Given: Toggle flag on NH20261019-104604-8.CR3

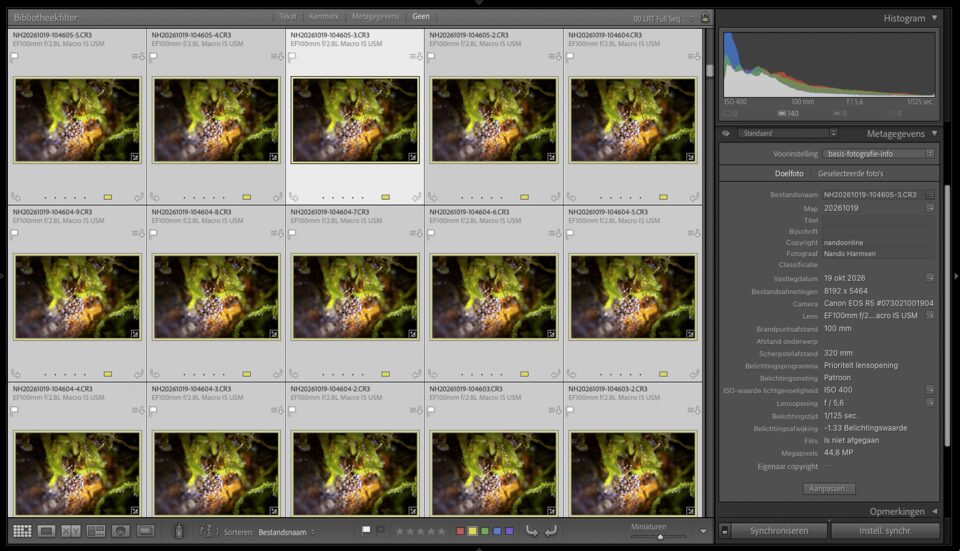Looking at the screenshot, I should point(153,233).
